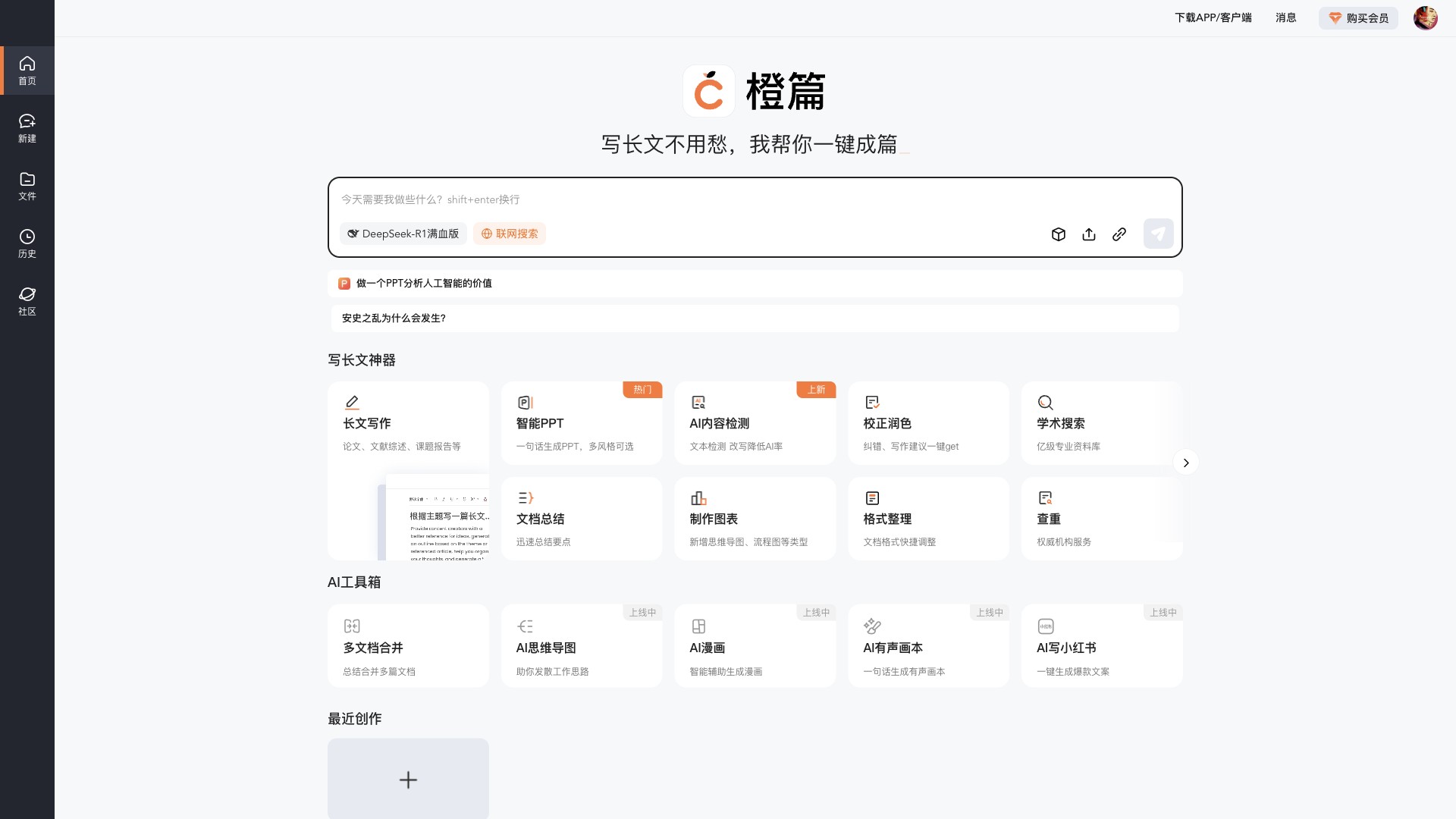Click the 购买会员 membership button

click(1358, 17)
